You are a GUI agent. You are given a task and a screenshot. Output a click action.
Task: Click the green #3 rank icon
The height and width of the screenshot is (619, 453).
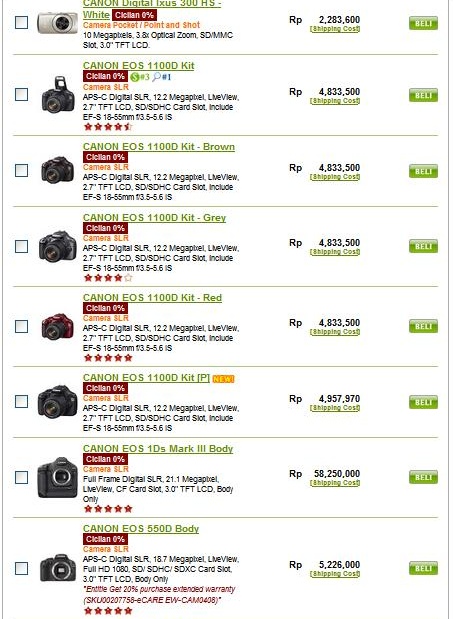tap(140, 77)
